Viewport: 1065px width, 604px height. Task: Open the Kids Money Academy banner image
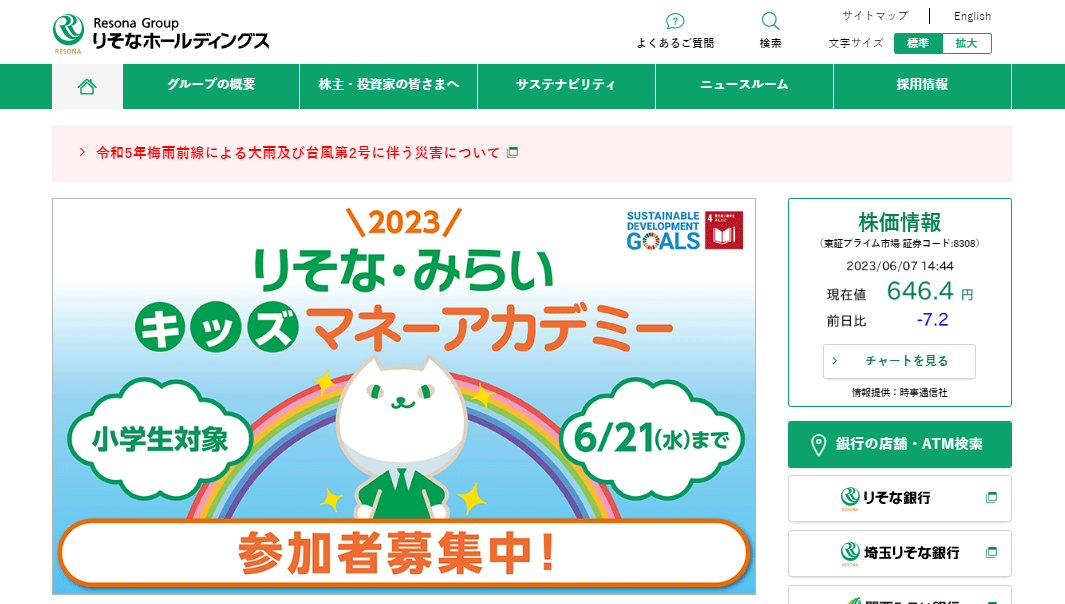pos(403,397)
